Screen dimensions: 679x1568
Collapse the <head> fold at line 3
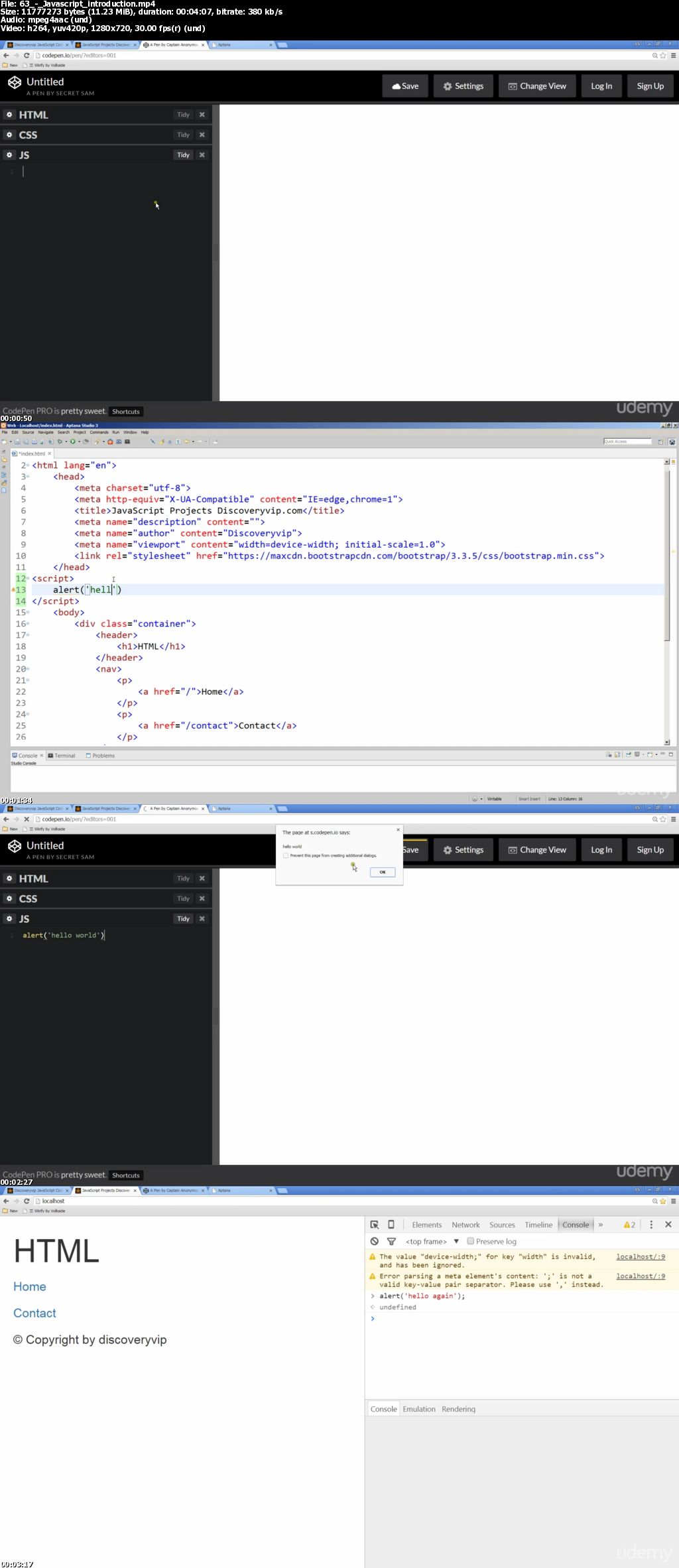tap(28, 477)
